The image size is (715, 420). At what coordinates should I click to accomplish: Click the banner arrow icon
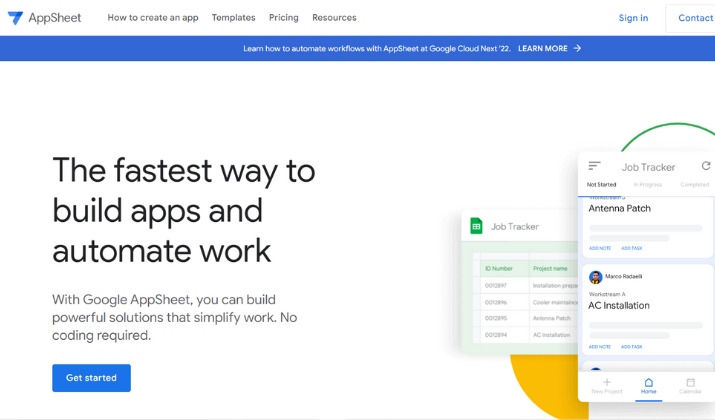[577, 48]
